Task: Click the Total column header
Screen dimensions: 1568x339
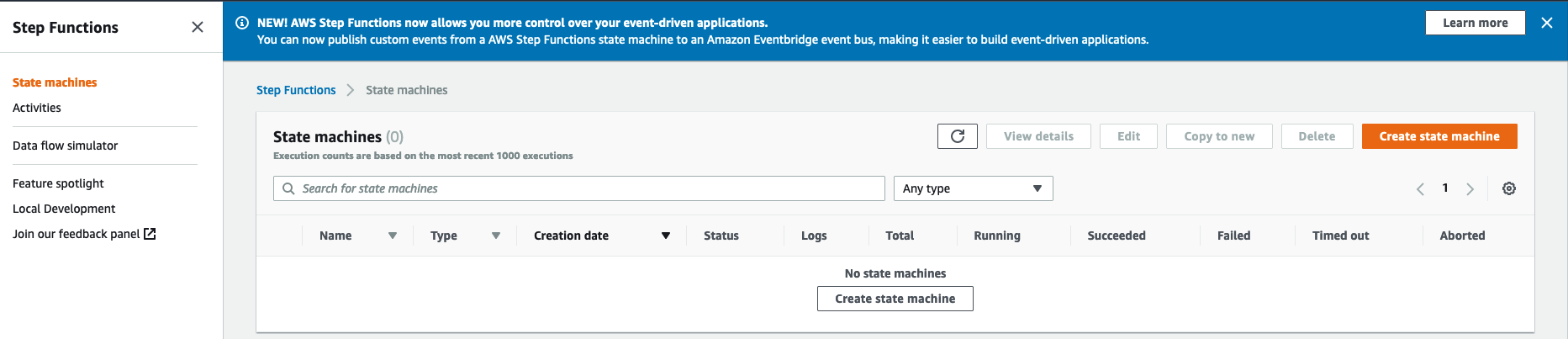Action: [900, 236]
